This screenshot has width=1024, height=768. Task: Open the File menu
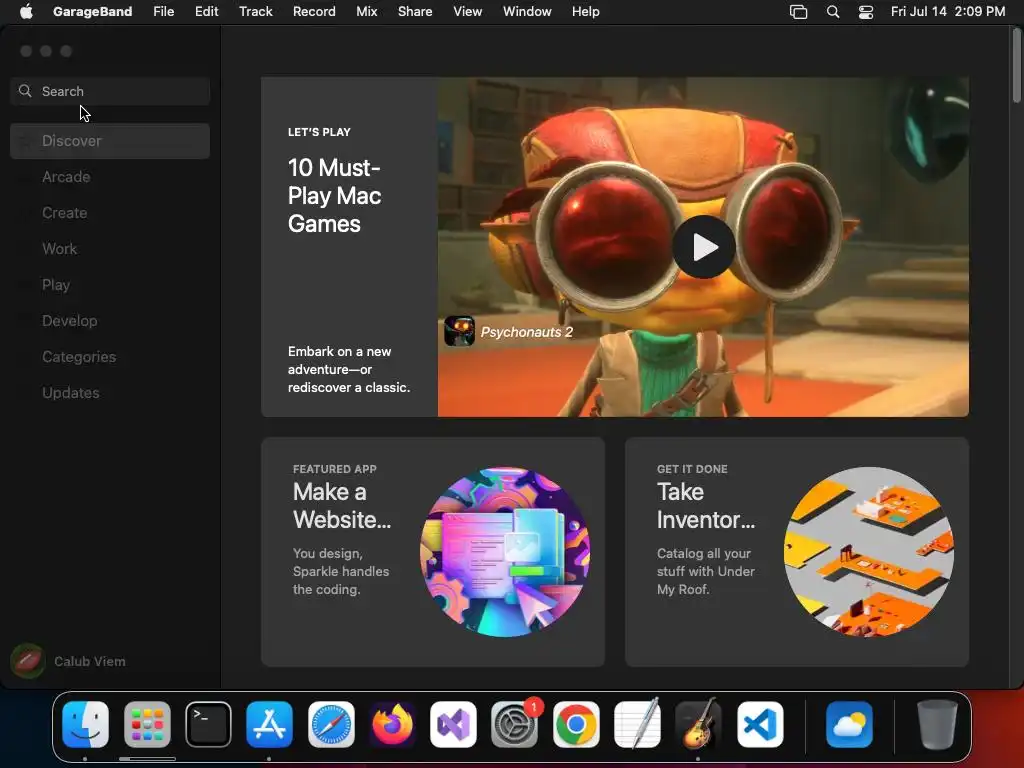[163, 11]
